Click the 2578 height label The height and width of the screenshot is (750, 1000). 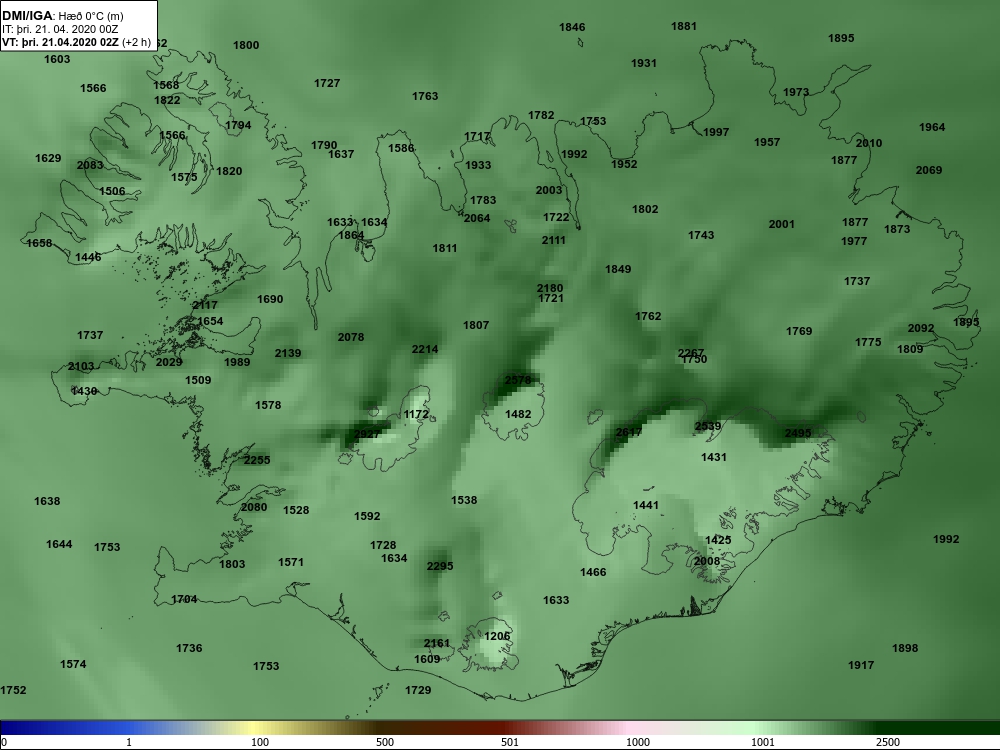click(517, 379)
